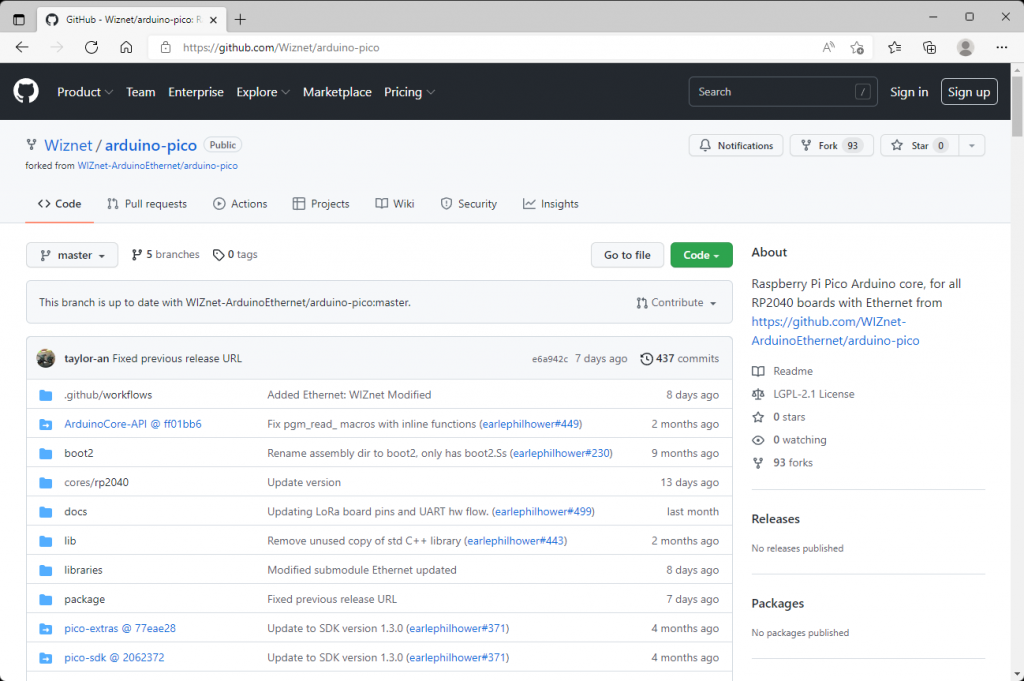This screenshot has width=1024, height=681.
Task: Click the page vertical scrollbar thumb
Action: tap(1017, 106)
